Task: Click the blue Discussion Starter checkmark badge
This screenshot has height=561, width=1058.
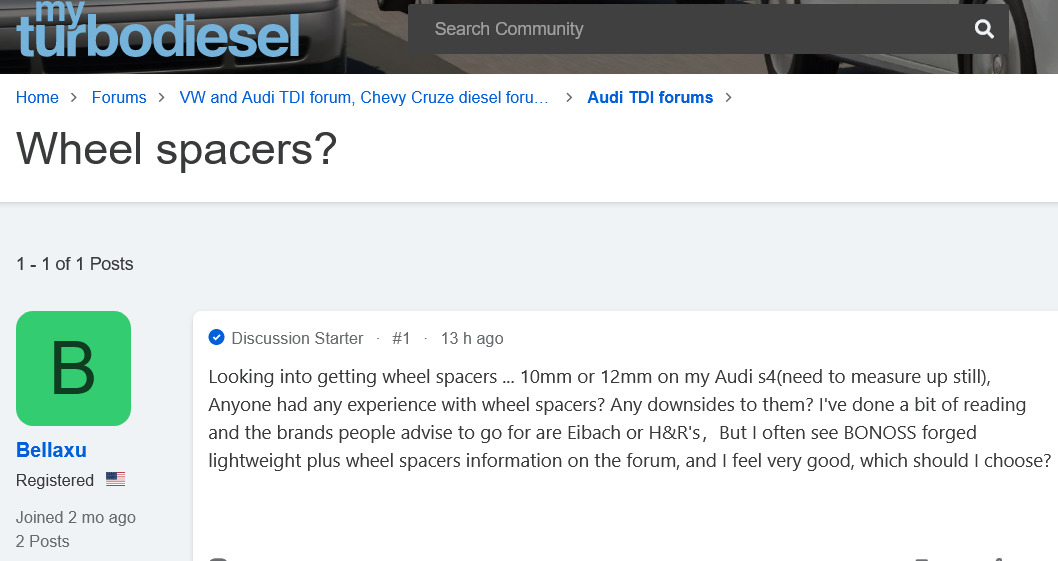Action: [216, 338]
